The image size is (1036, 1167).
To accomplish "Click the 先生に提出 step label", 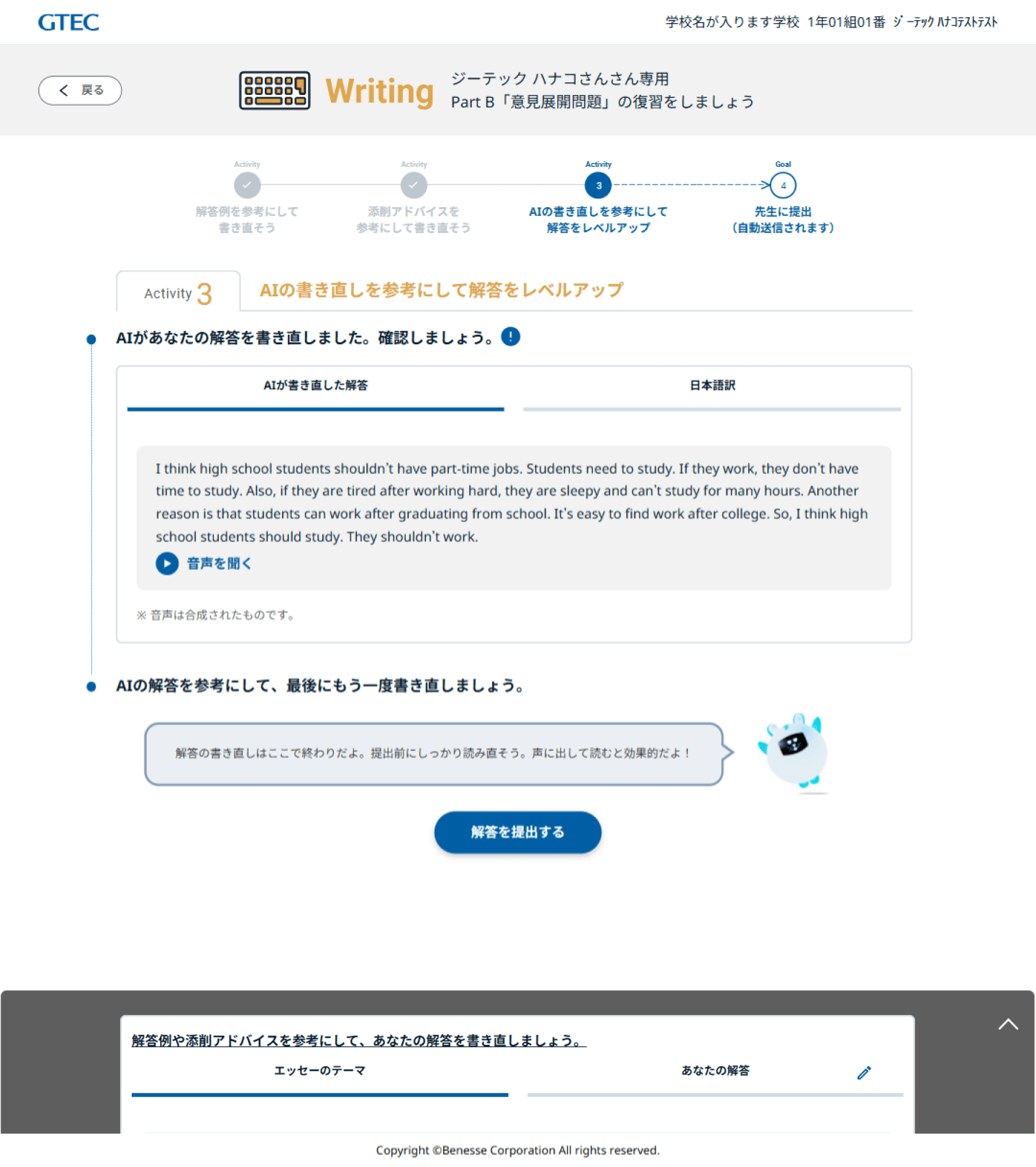I will pyautogui.click(x=783, y=220).
